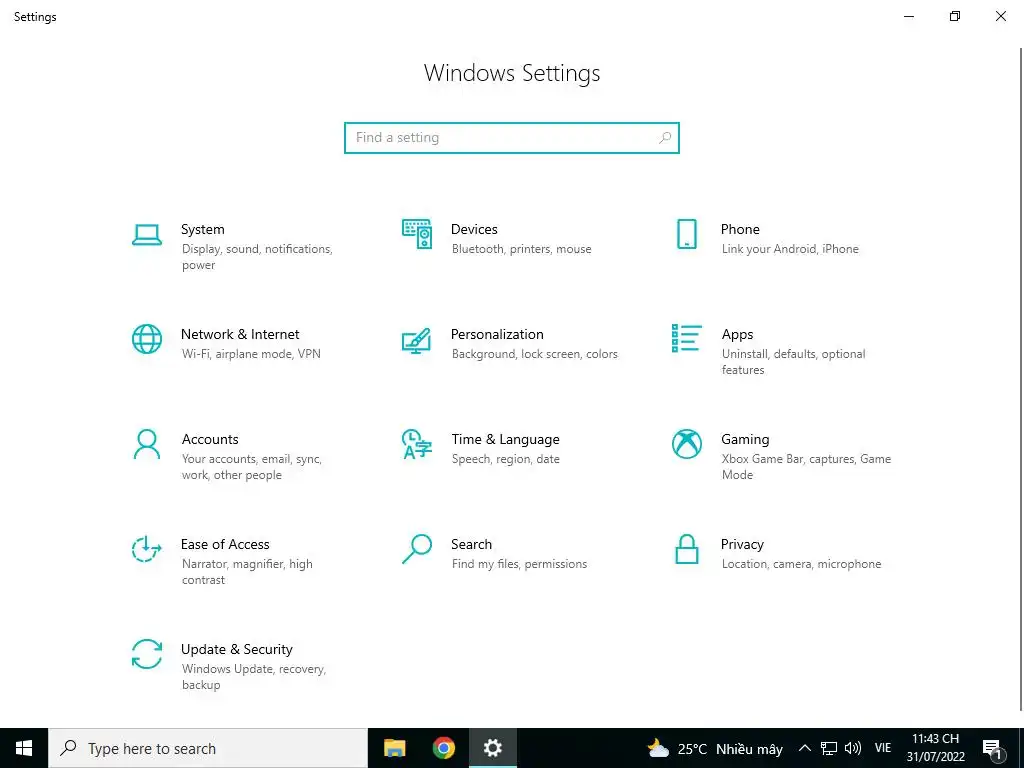Minimize the Settings window
Viewport: 1024px width, 768px height.
click(908, 16)
